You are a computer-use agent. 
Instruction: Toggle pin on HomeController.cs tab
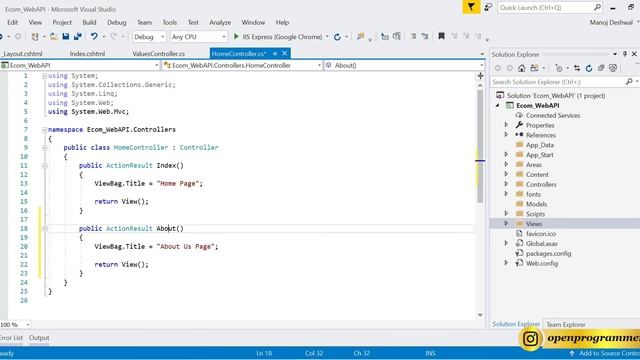pyautogui.click(x=275, y=53)
